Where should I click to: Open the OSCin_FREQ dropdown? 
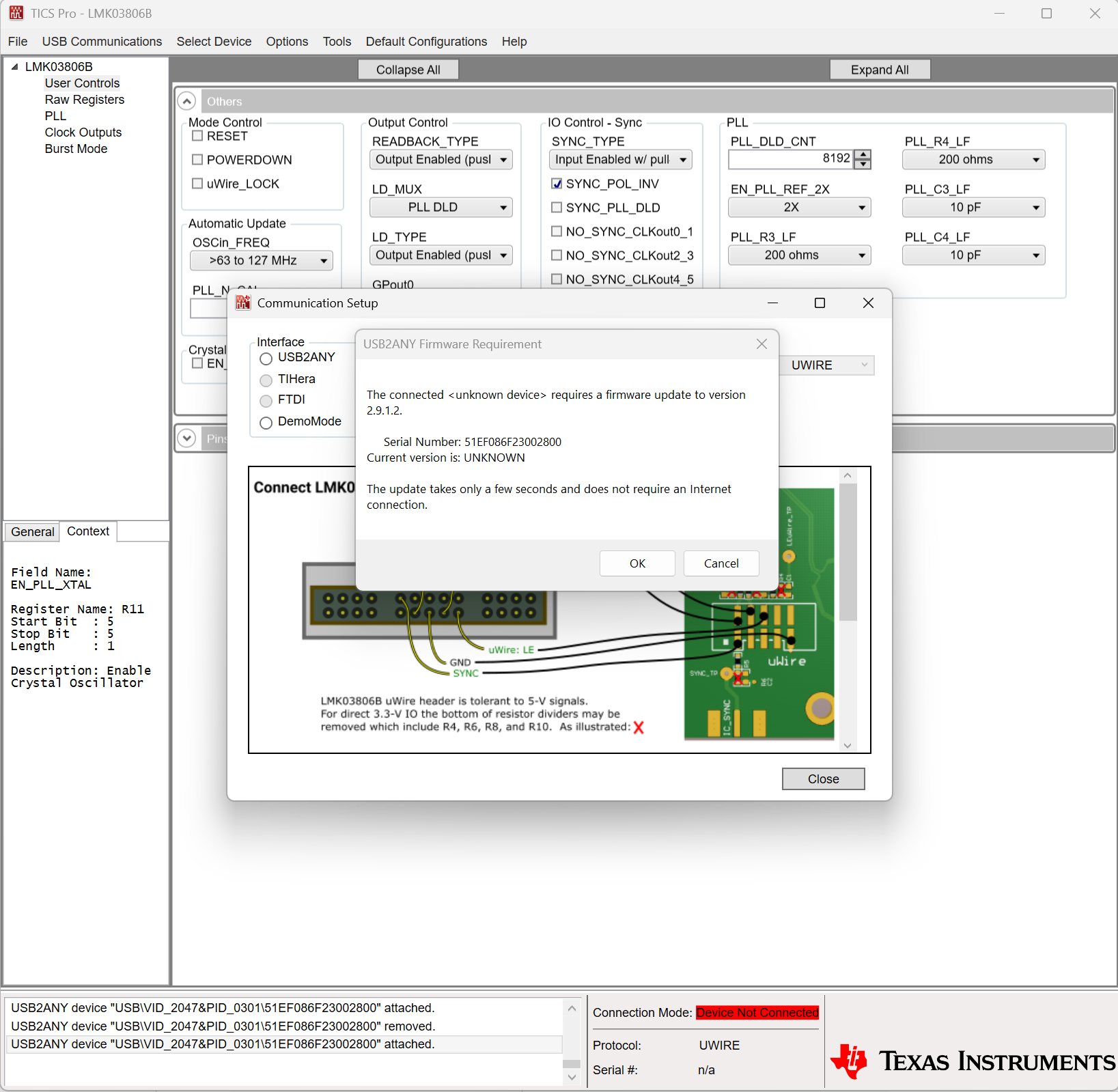[262, 261]
